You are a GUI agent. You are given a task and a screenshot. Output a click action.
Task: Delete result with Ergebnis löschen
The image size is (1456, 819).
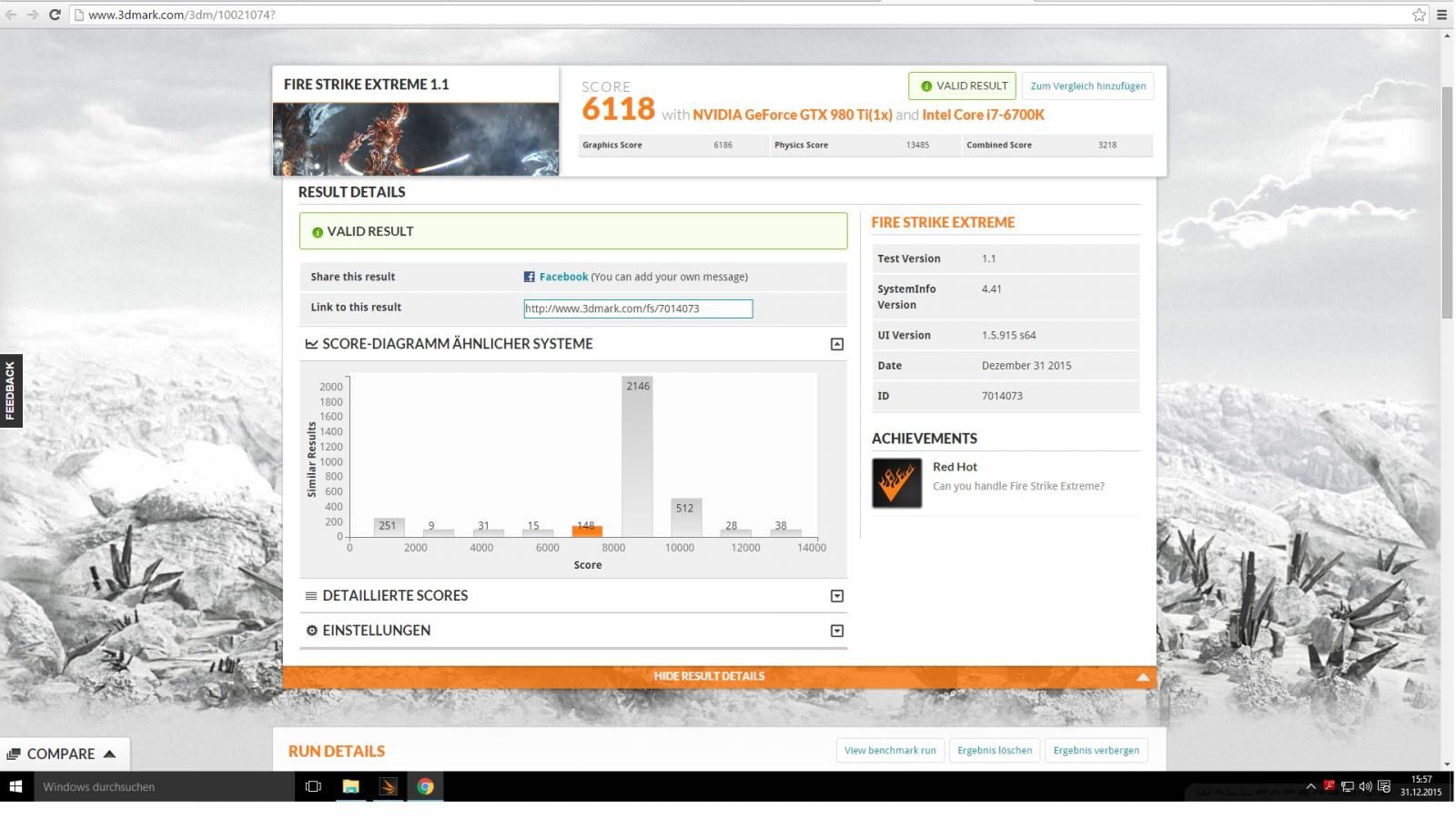(x=995, y=750)
